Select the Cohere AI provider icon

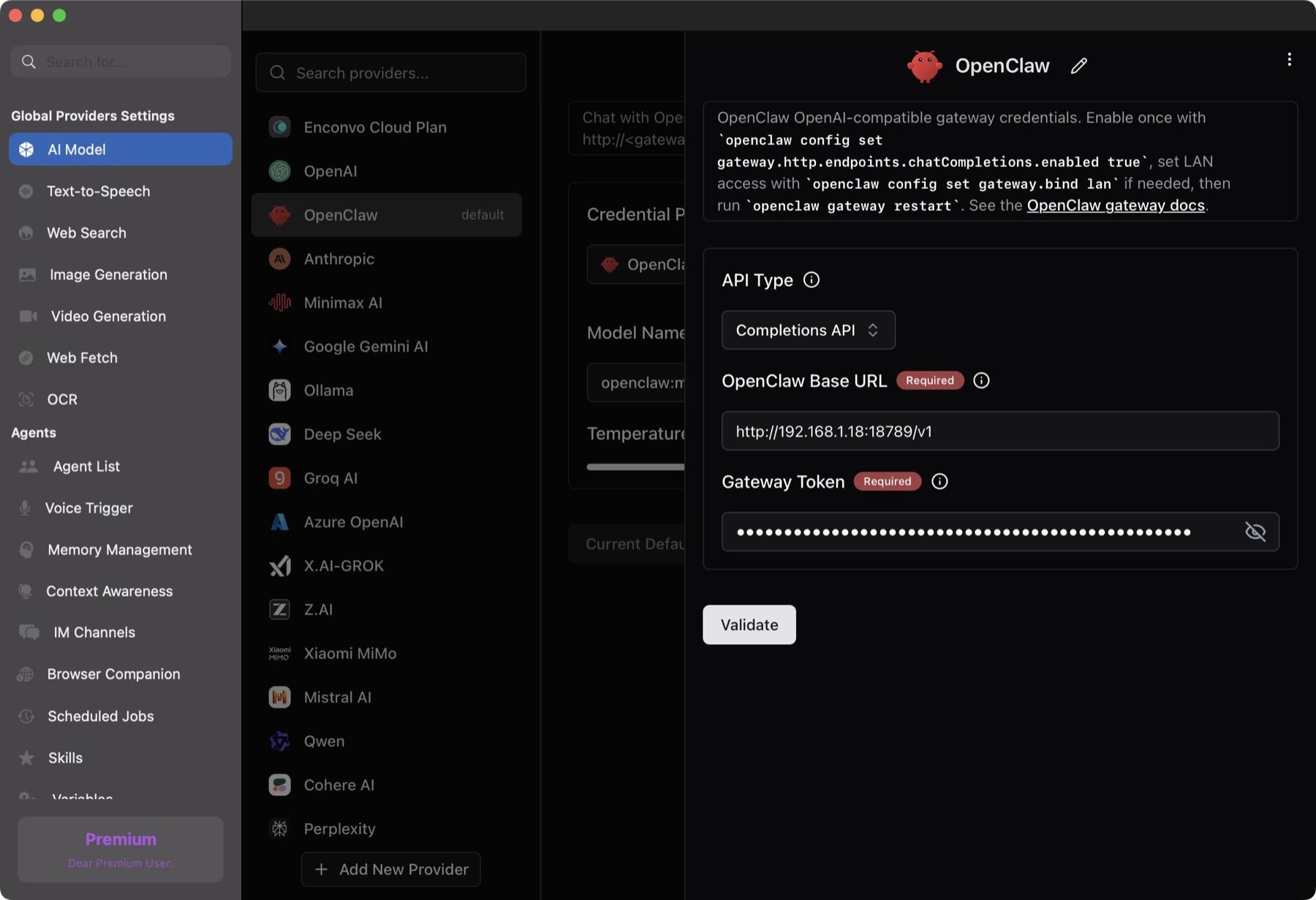(279, 785)
